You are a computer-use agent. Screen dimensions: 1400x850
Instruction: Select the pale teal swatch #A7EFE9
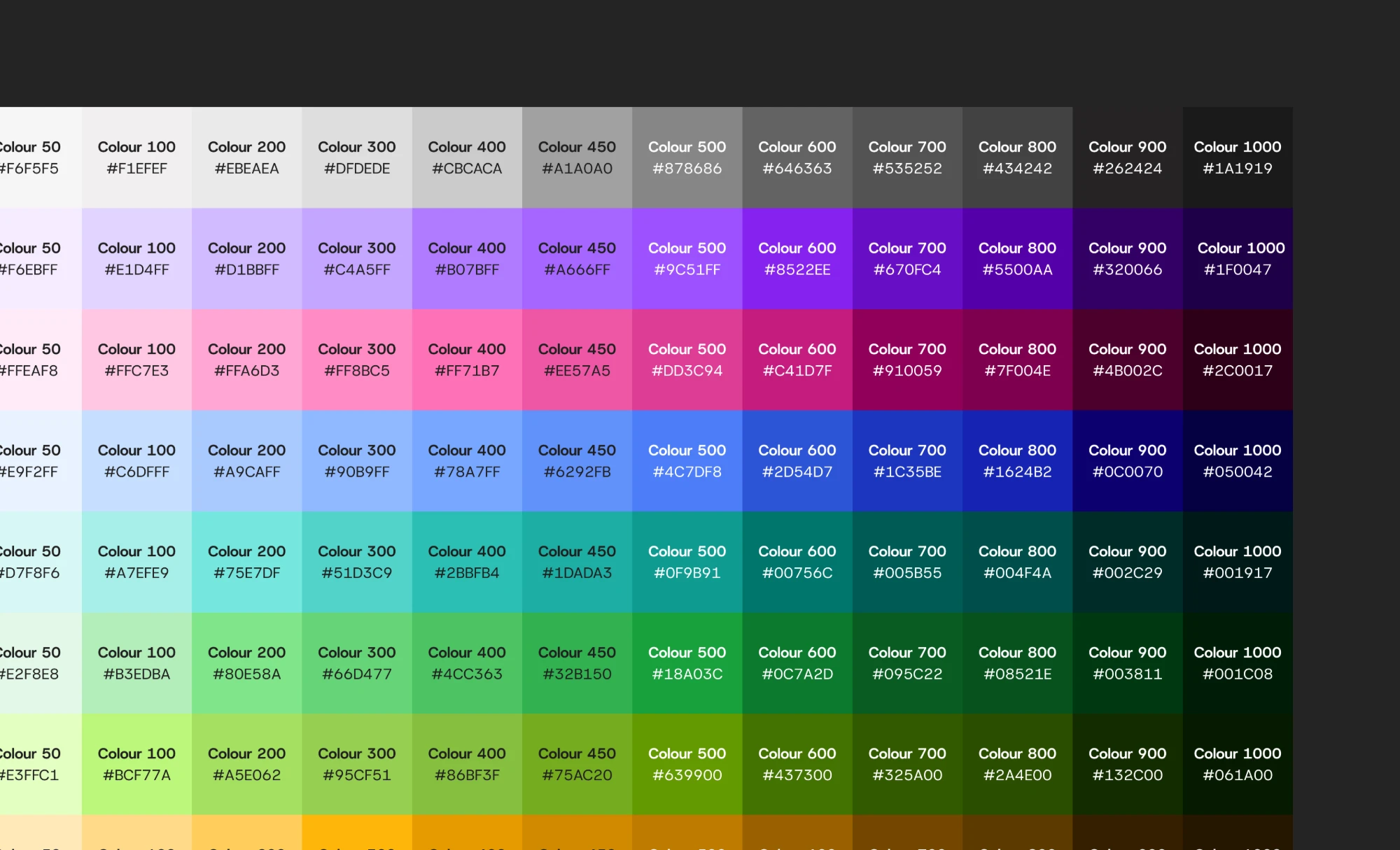pos(136,562)
